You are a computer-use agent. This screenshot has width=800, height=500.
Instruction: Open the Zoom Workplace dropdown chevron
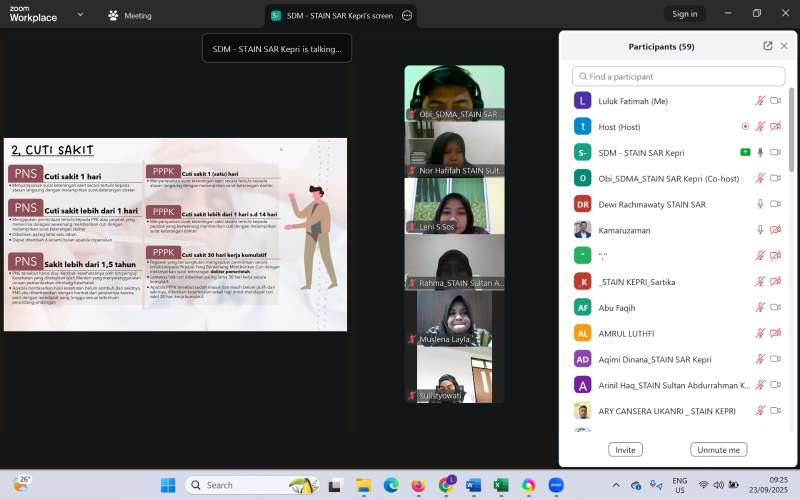80,15
